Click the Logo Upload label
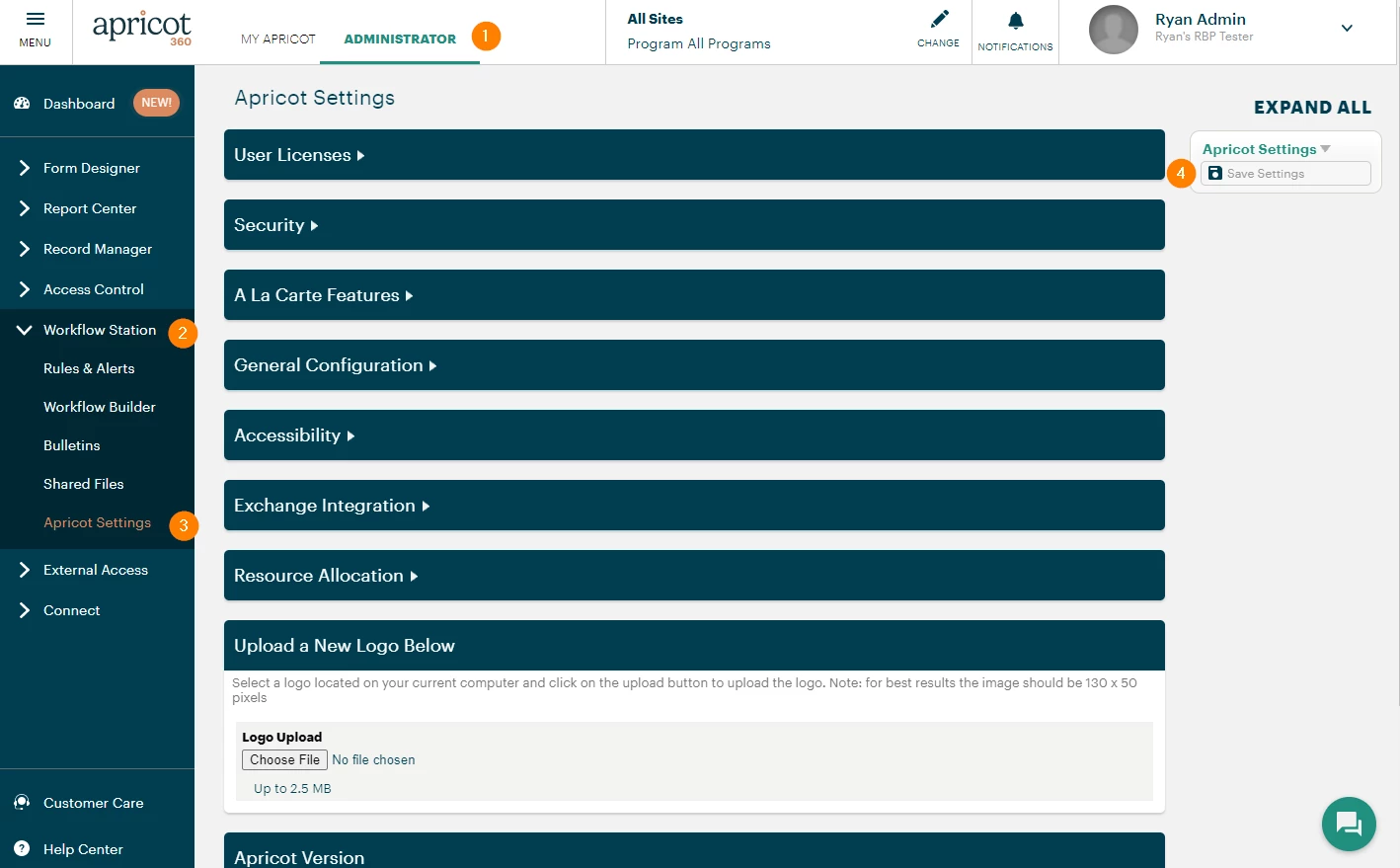The image size is (1400, 868). tap(282, 737)
